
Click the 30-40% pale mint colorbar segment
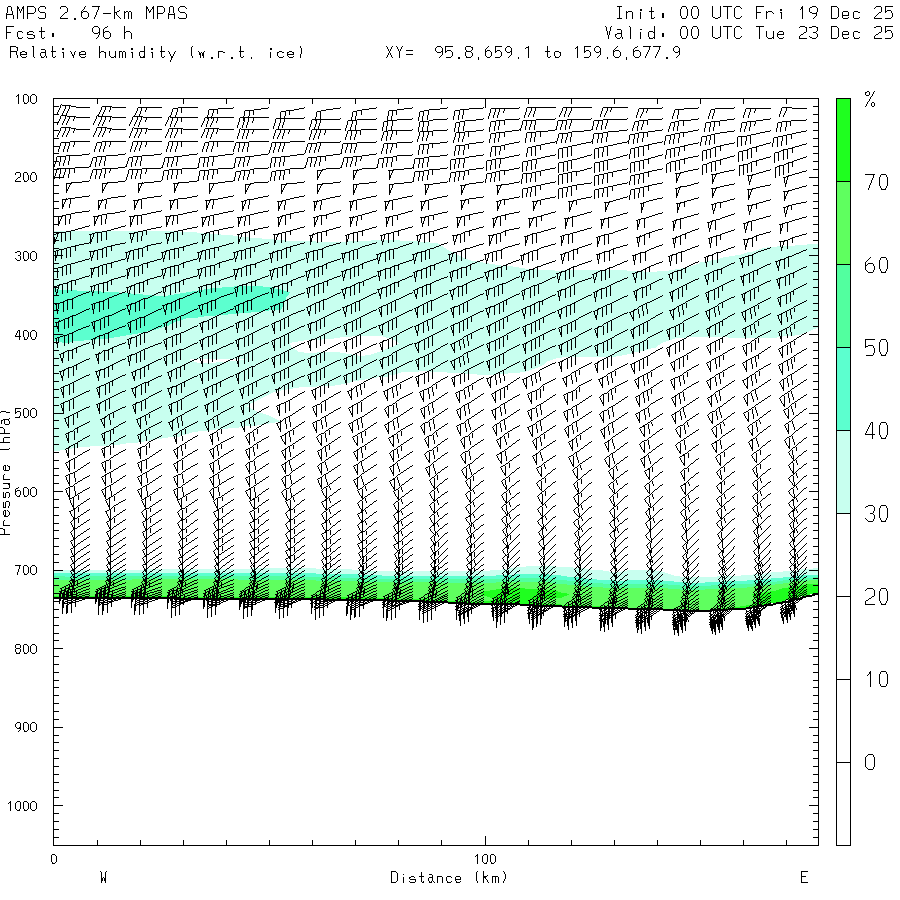[843, 472]
